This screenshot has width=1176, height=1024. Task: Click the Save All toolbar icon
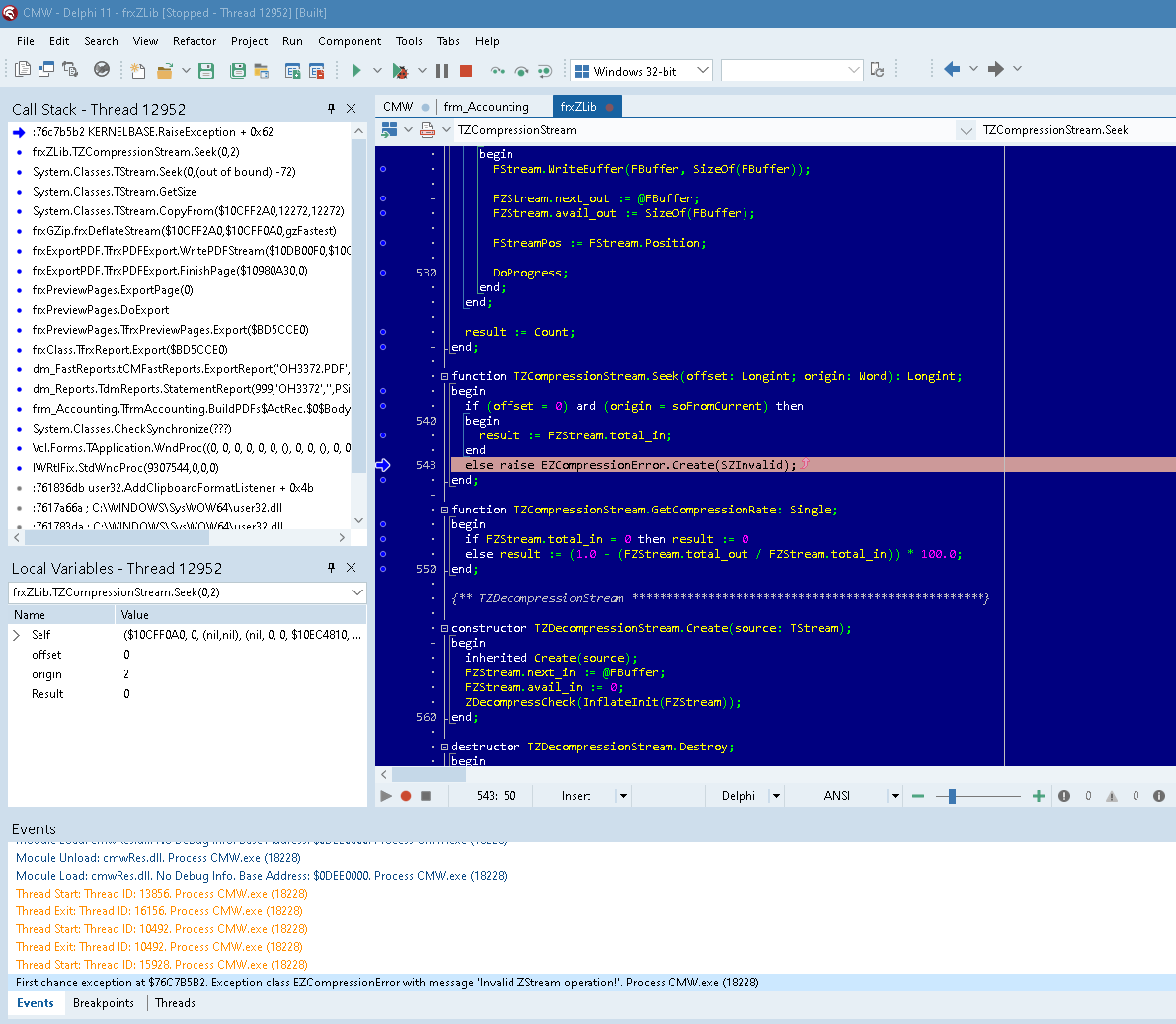point(239,70)
